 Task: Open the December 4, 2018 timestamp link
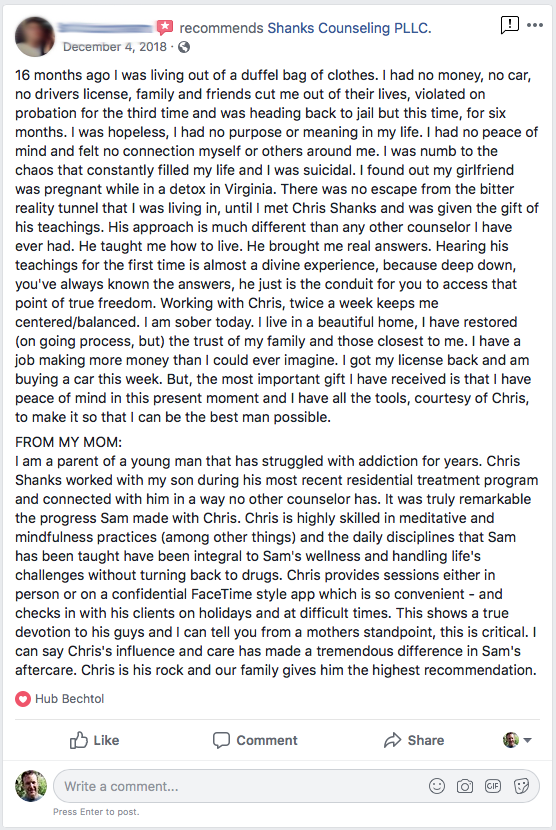tap(115, 47)
